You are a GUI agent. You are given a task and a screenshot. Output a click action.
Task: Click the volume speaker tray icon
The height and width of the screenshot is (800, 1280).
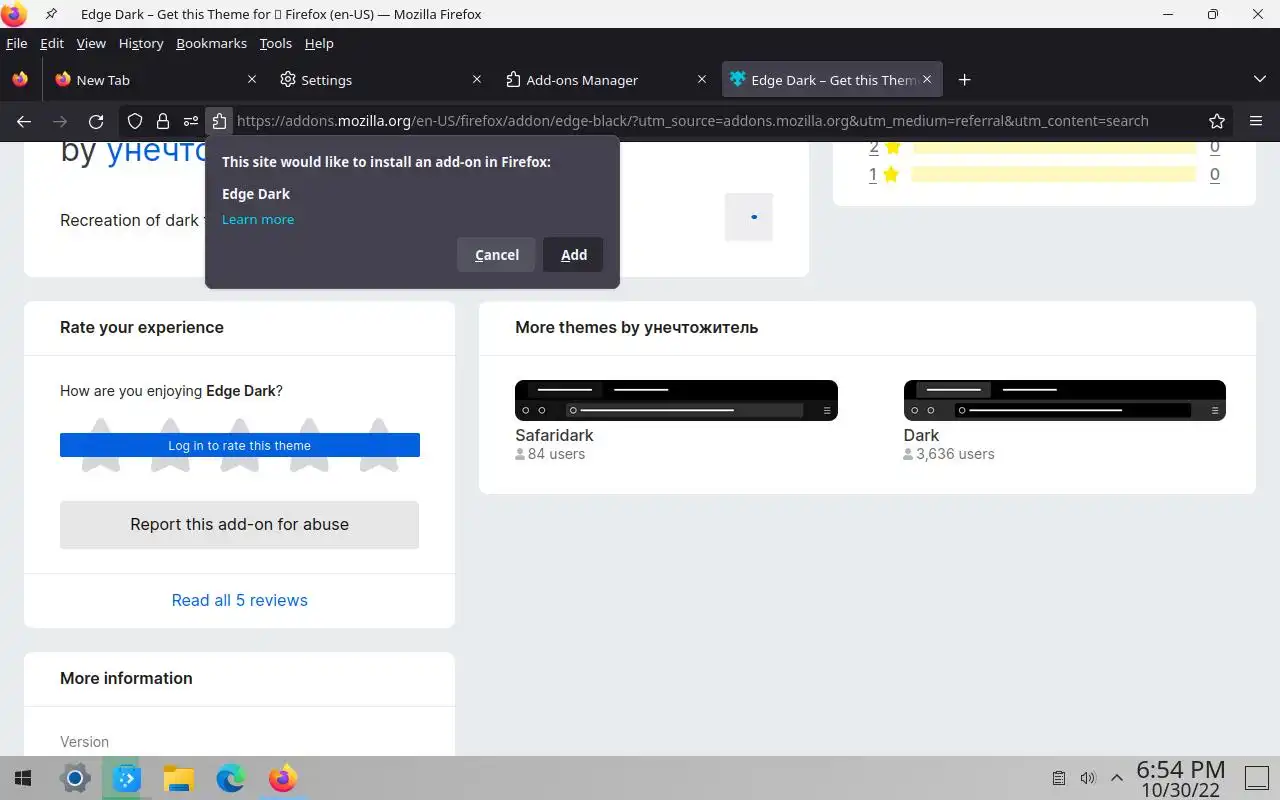tap(1088, 778)
